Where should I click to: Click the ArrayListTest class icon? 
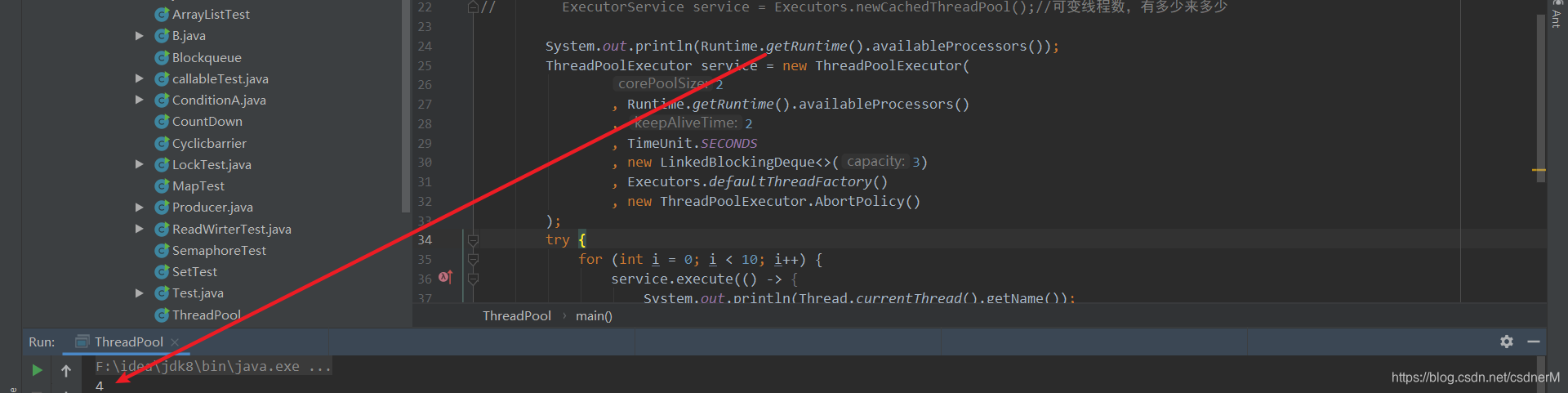coord(162,14)
